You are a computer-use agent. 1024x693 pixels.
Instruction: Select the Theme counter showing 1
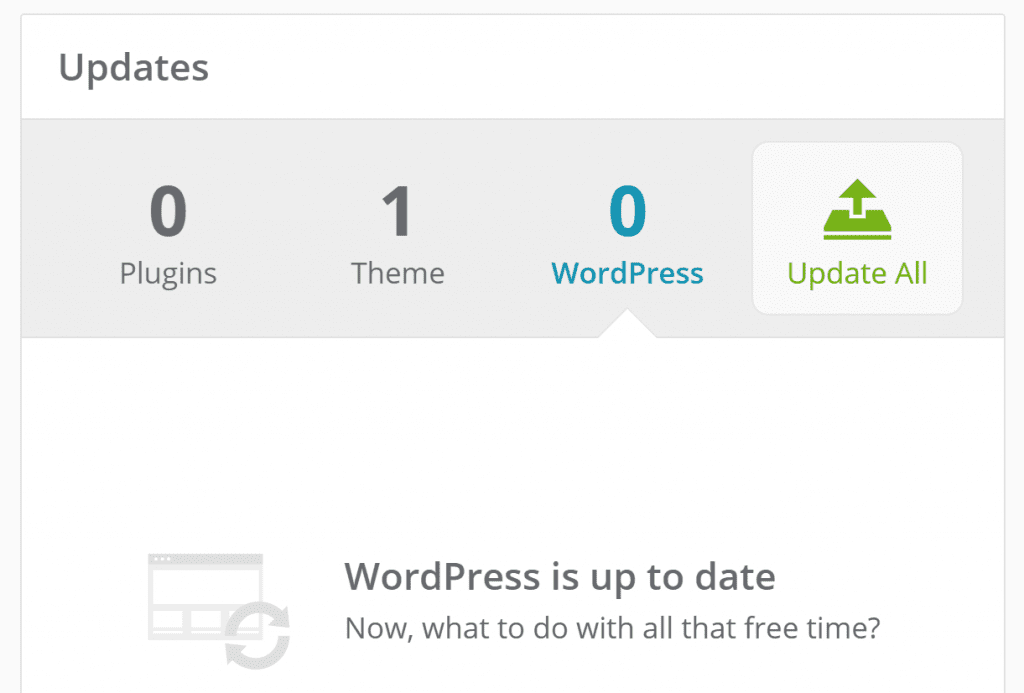[x=397, y=210]
